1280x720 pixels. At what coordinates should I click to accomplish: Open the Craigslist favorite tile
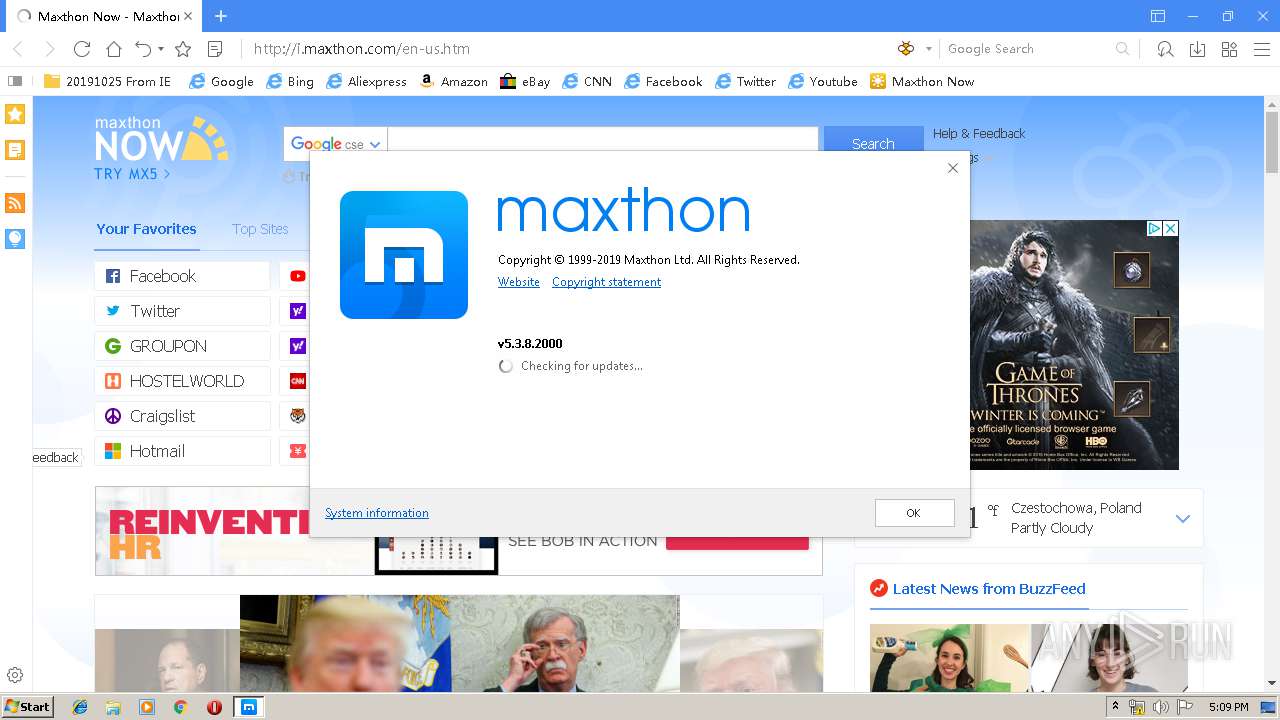click(183, 416)
